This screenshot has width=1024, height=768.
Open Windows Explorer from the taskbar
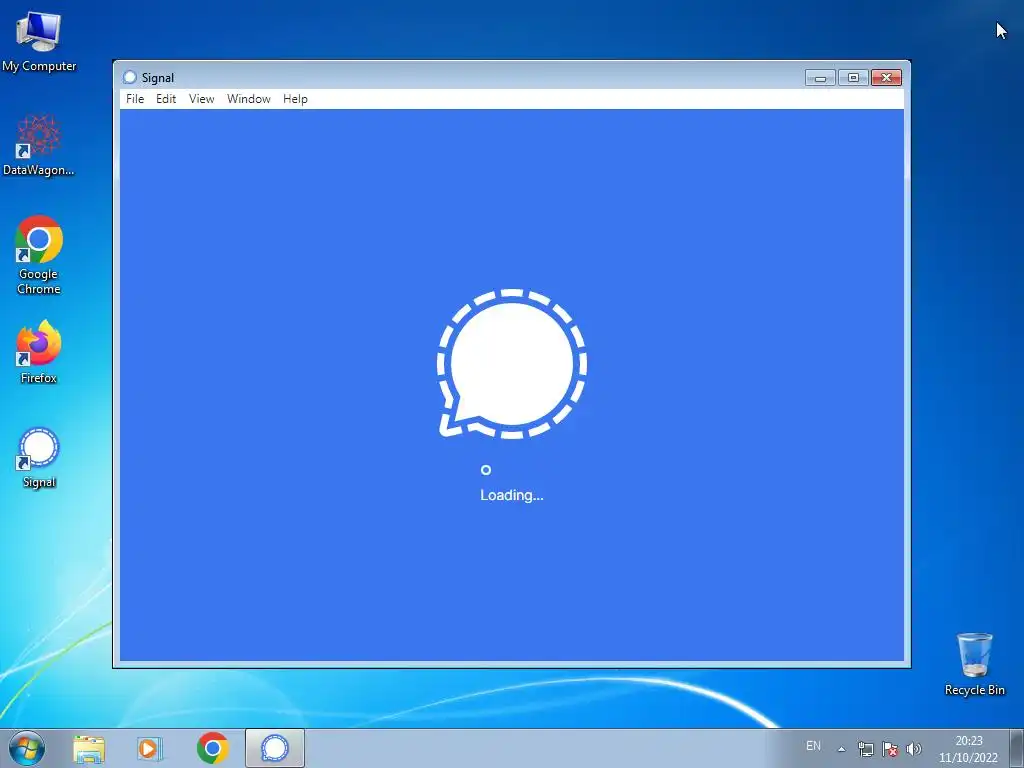(x=88, y=748)
